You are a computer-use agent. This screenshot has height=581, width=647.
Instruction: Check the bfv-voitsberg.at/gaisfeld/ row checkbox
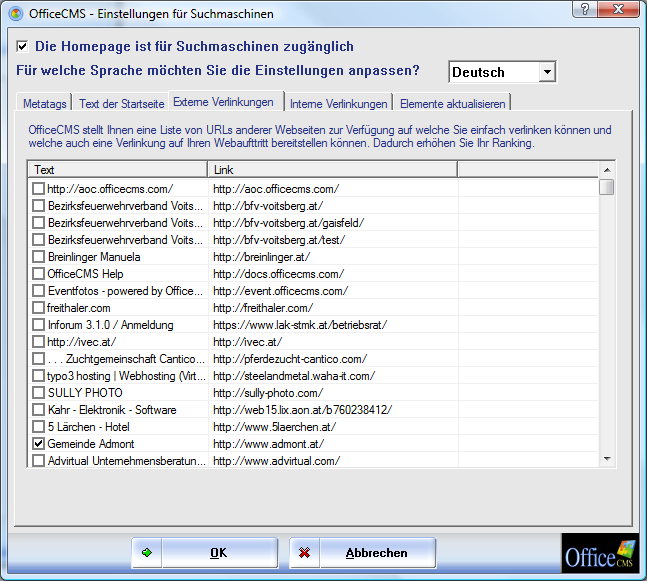[38, 223]
